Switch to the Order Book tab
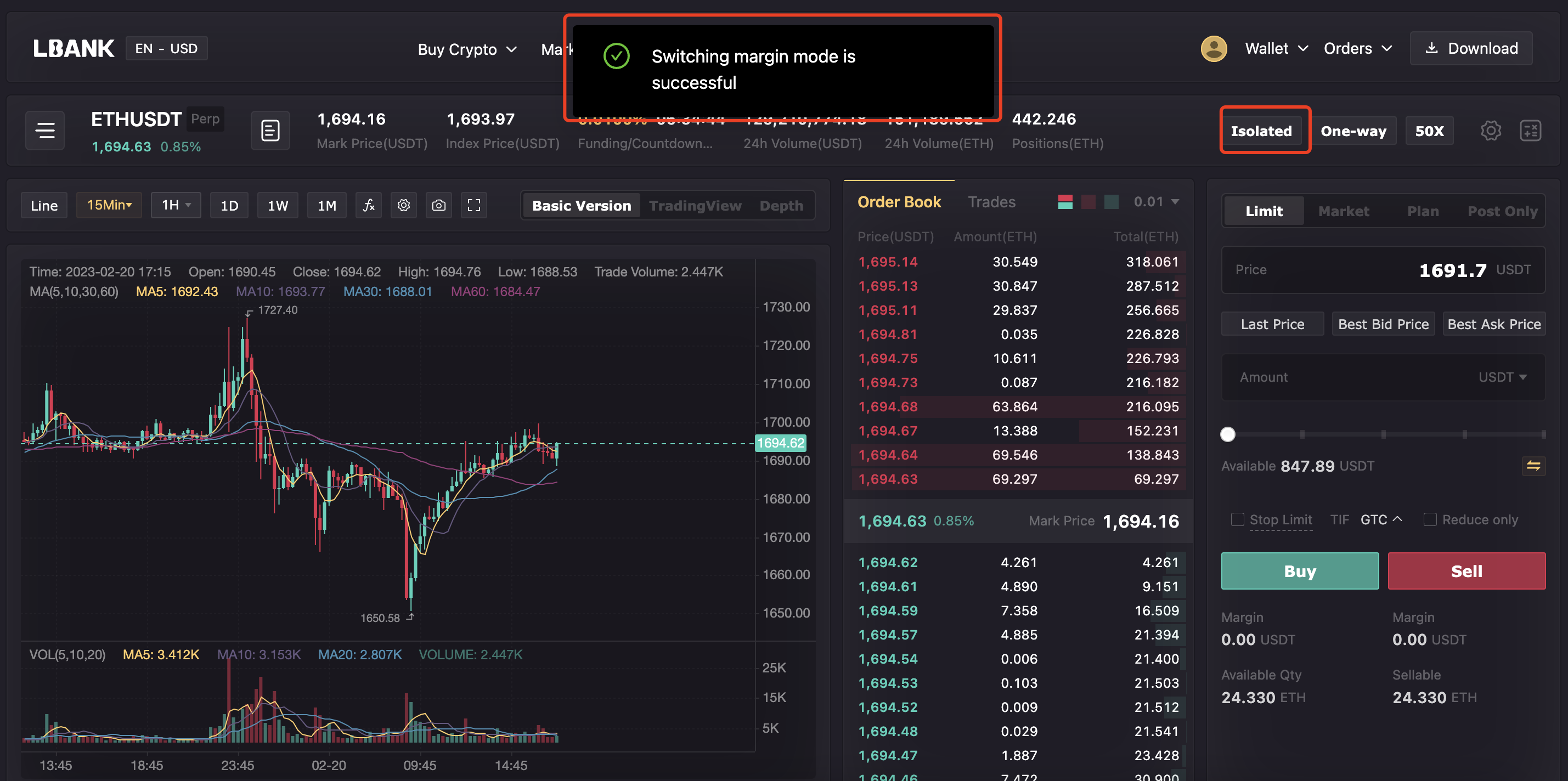This screenshot has height=781, width=1568. click(899, 201)
